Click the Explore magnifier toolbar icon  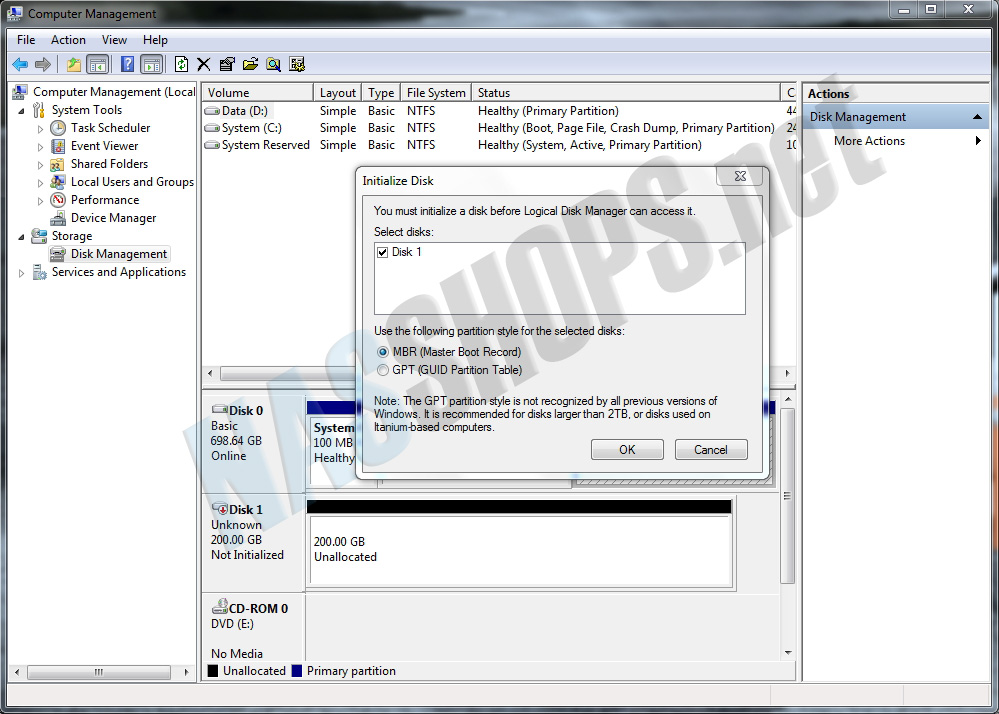(x=273, y=64)
